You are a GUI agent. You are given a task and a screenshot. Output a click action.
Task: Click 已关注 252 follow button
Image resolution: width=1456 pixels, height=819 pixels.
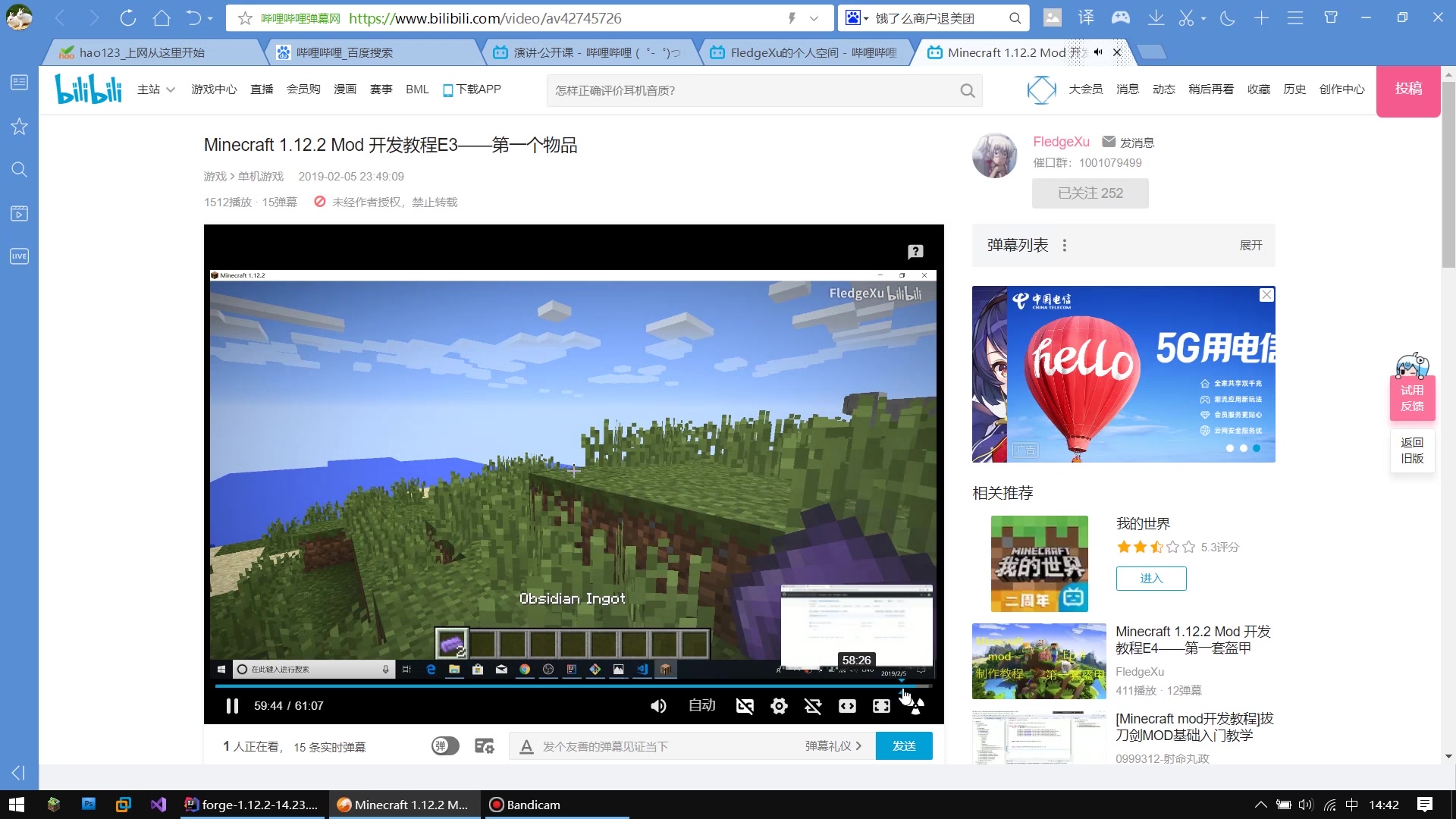(1090, 193)
